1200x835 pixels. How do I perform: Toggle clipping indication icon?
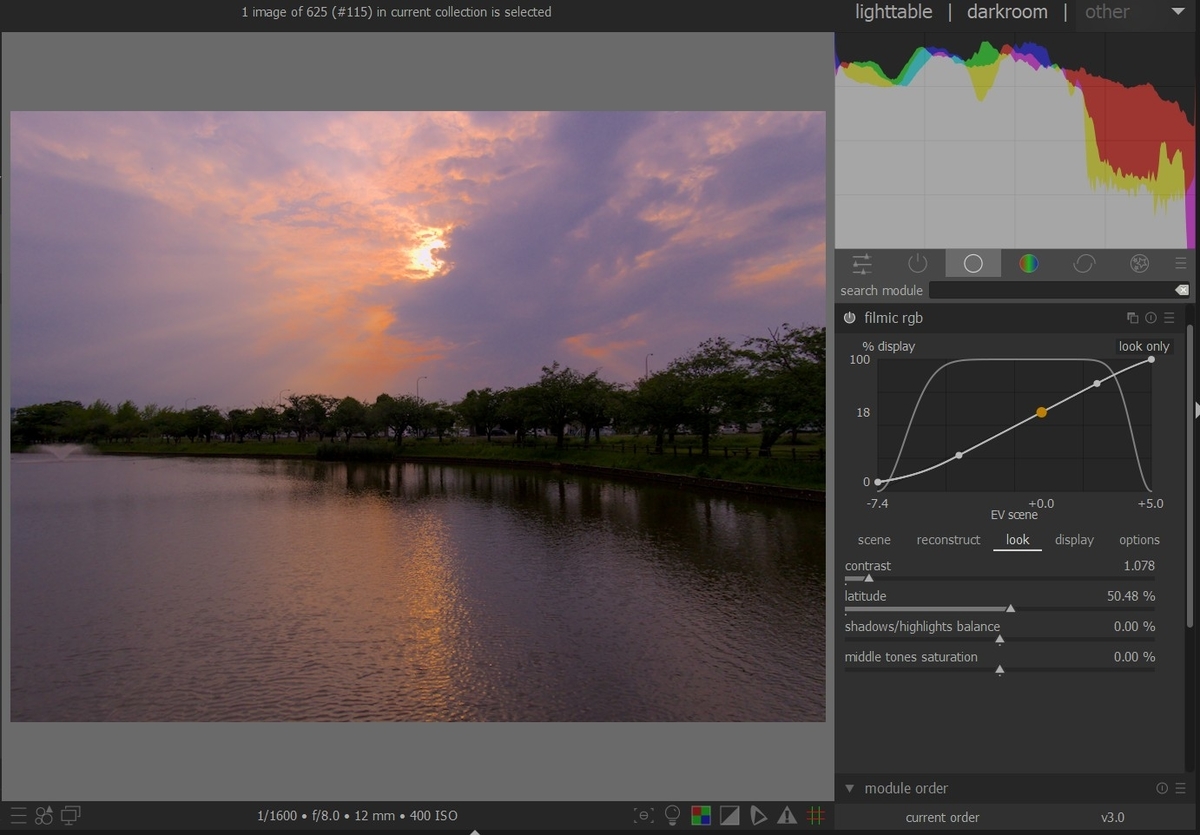pyautogui.click(x=730, y=816)
